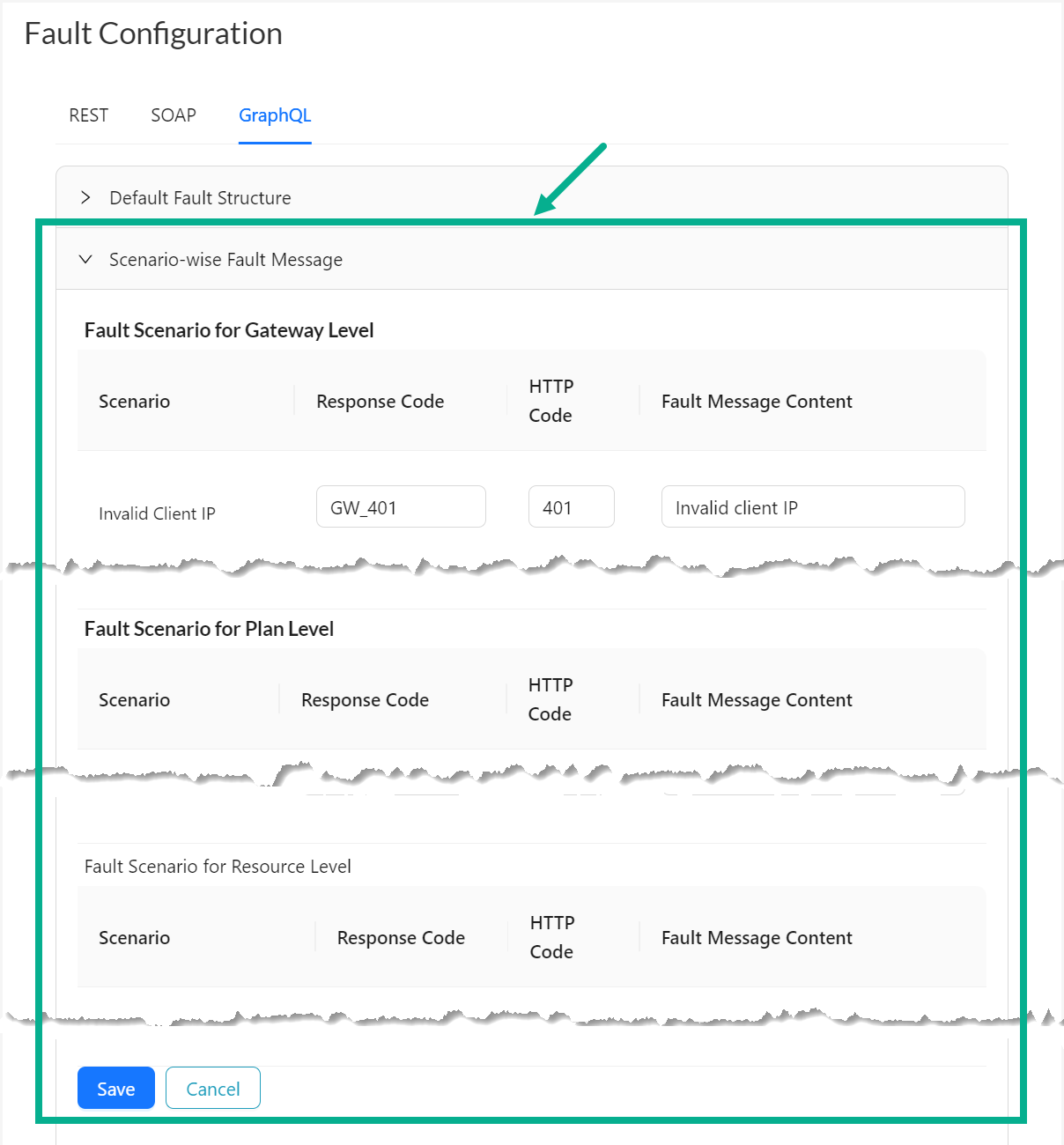The height and width of the screenshot is (1145, 1064).
Task: Save the fault configuration
Action: (x=115, y=1089)
